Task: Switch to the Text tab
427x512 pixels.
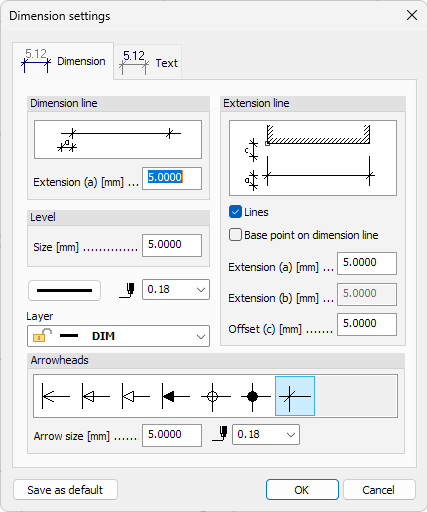Action: click(x=148, y=62)
